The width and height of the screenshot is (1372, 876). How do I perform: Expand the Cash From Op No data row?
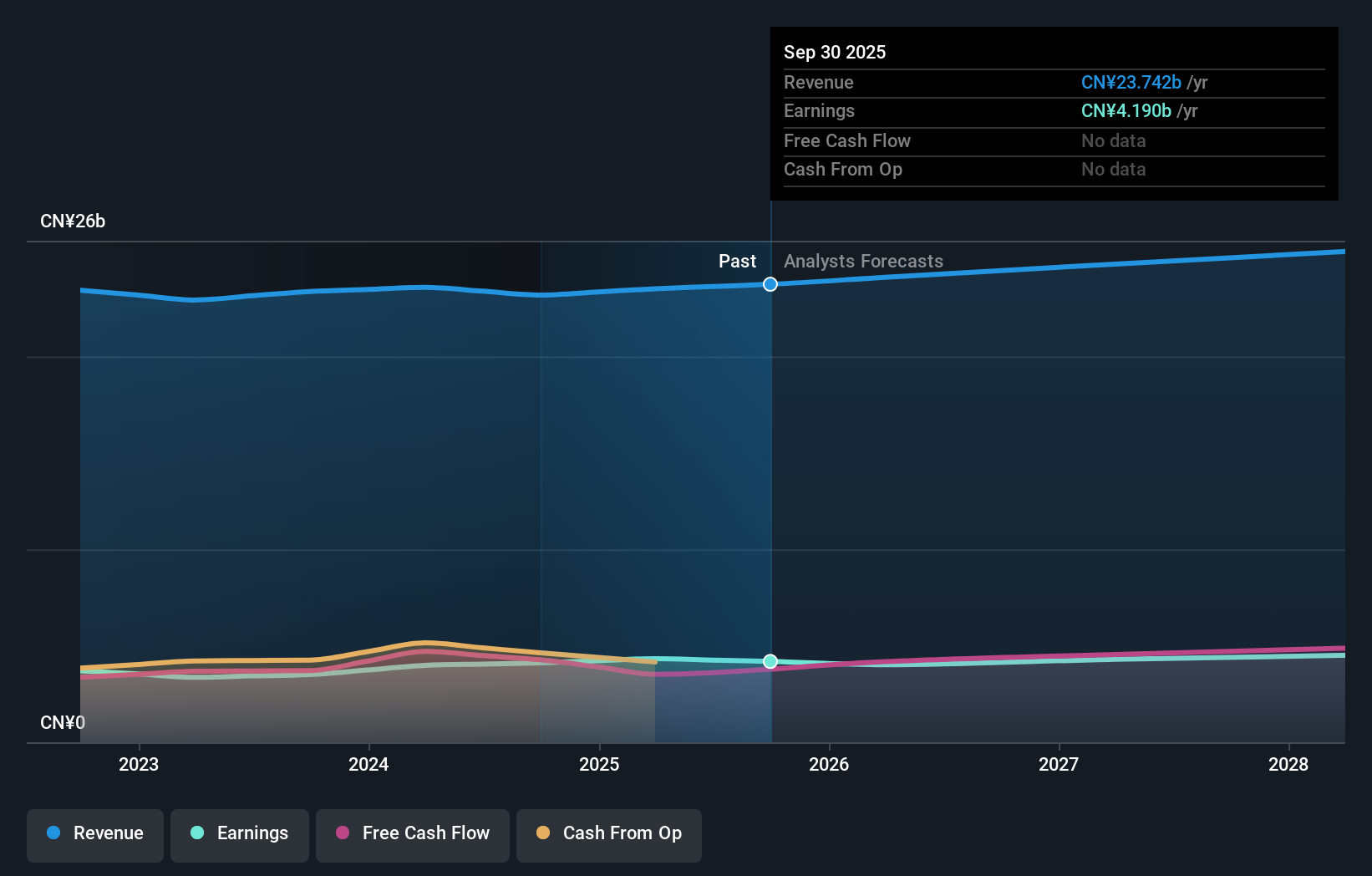[x=1113, y=169]
